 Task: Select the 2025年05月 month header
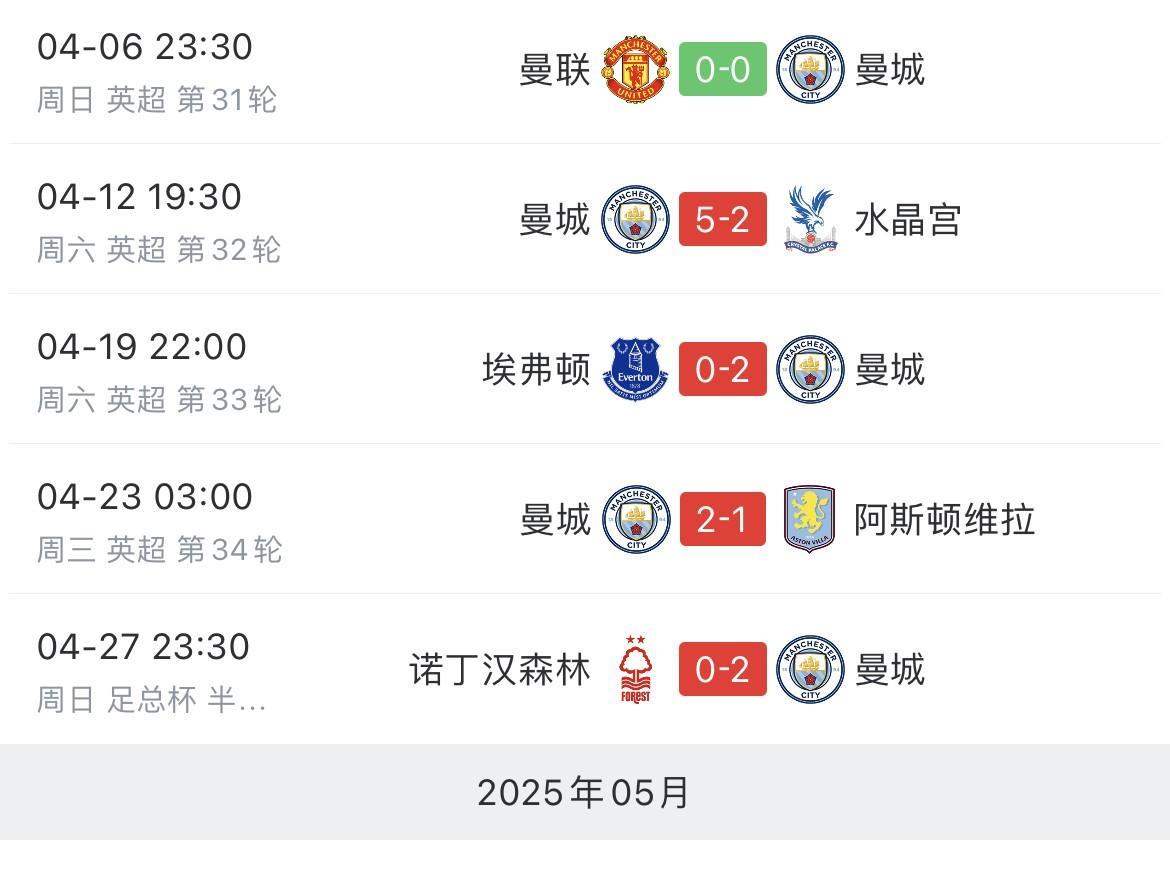[x=585, y=792]
